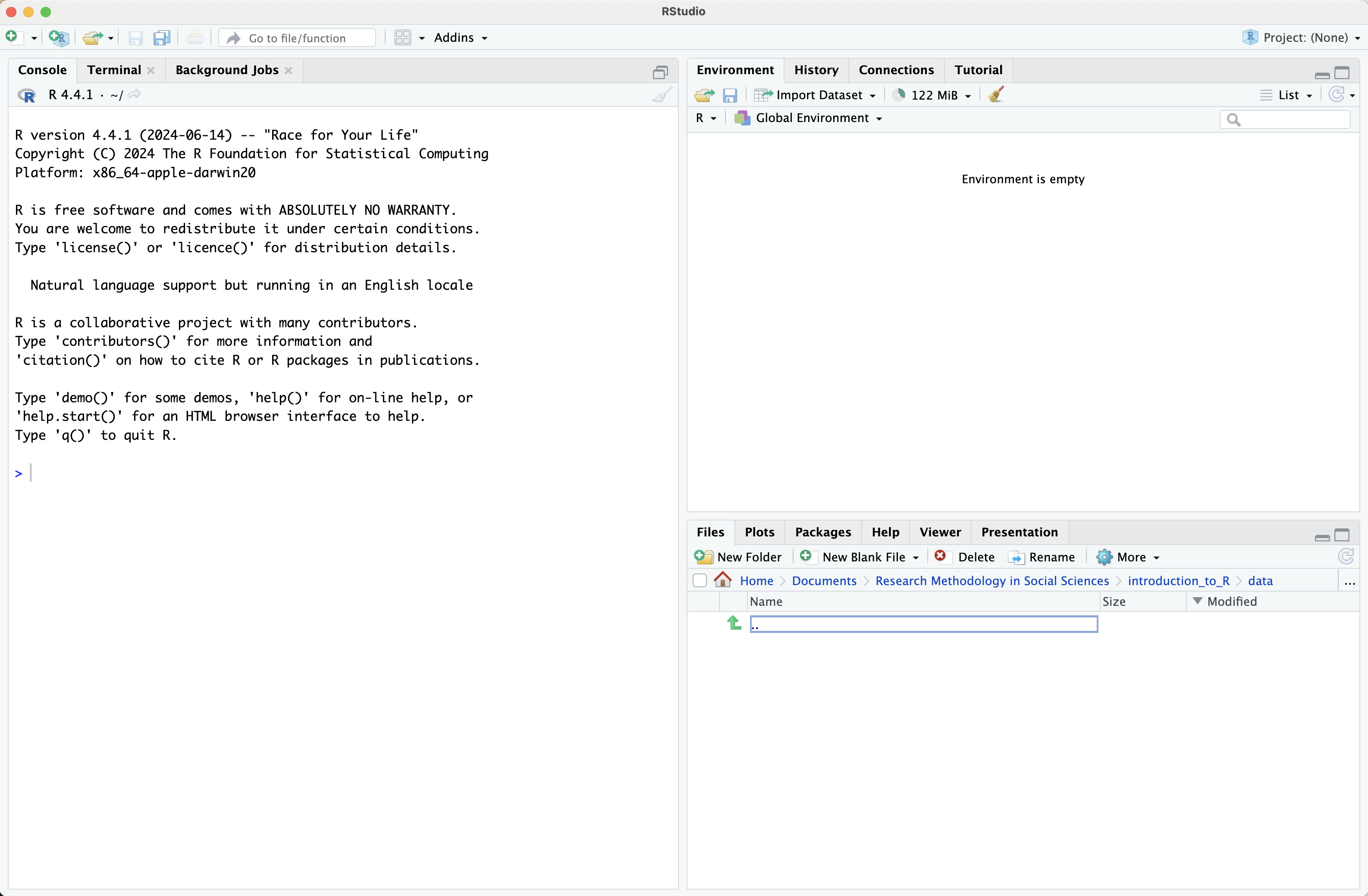Open the Project: (None) menu
The width and height of the screenshot is (1368, 896).
tap(1301, 38)
